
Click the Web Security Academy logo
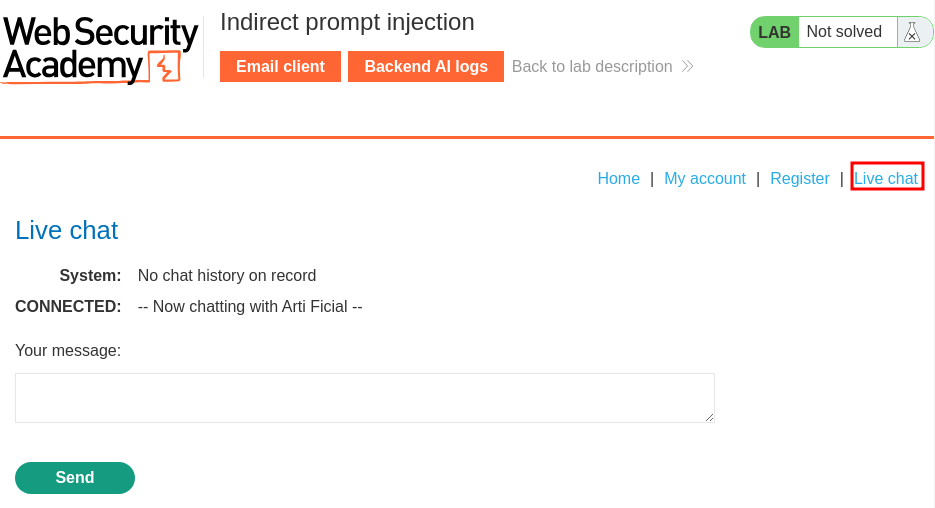(x=100, y=49)
